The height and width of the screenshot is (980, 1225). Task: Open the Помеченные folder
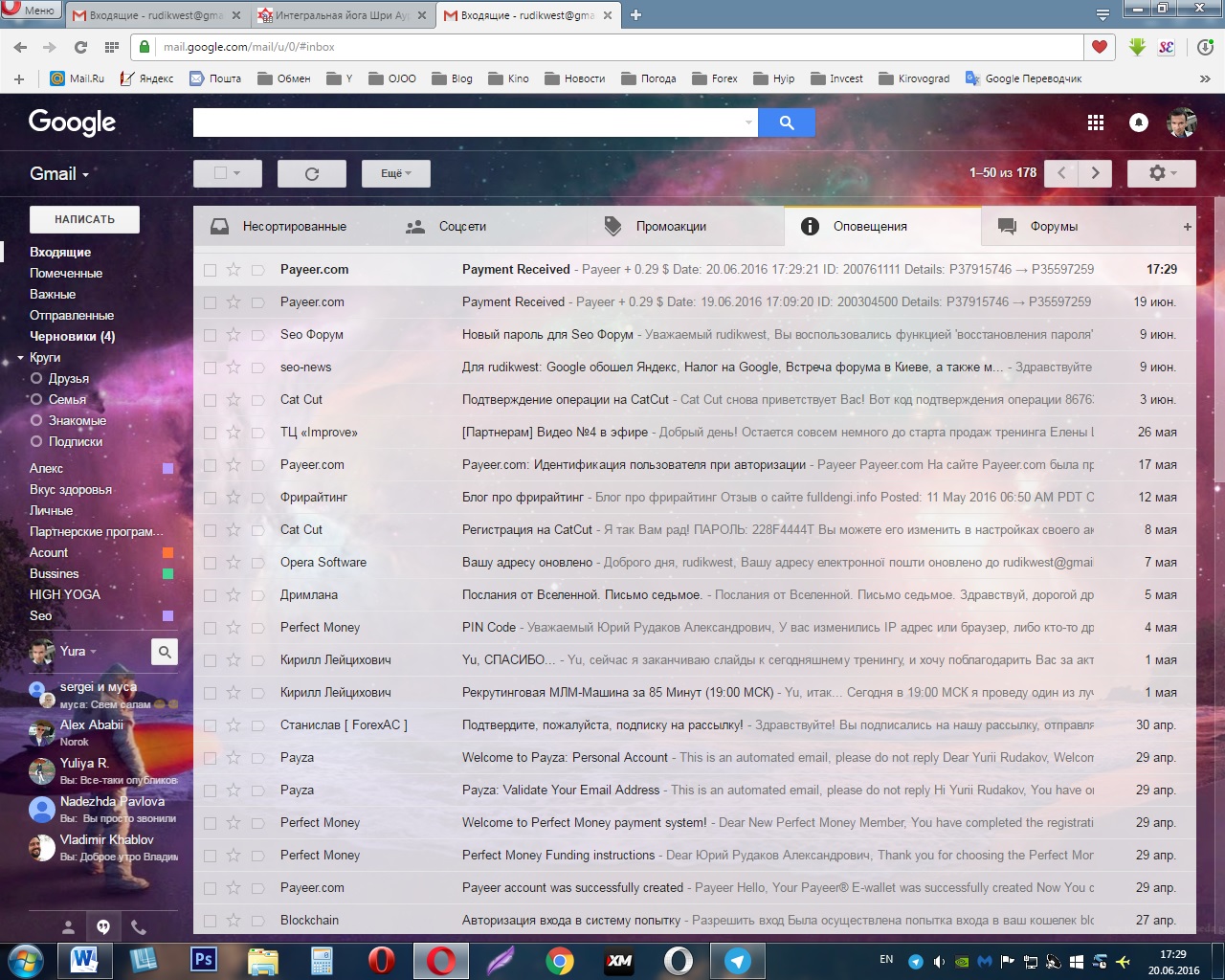[66, 273]
